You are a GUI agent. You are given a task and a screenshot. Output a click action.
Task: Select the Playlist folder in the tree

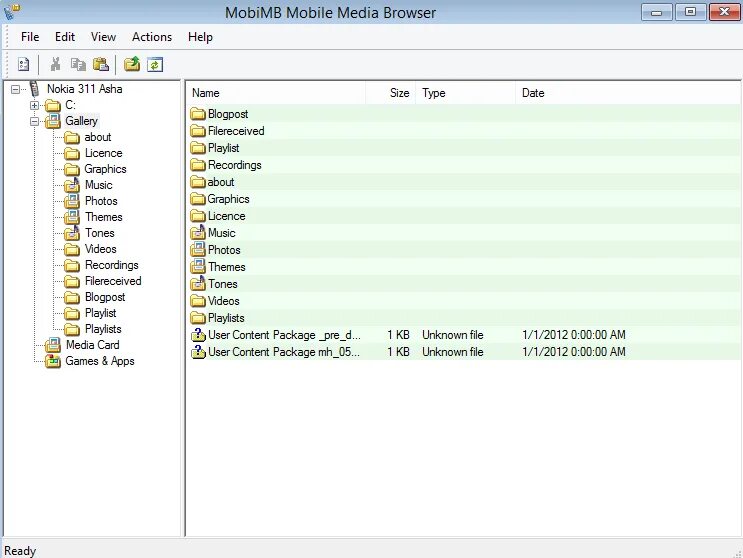[x=100, y=314]
